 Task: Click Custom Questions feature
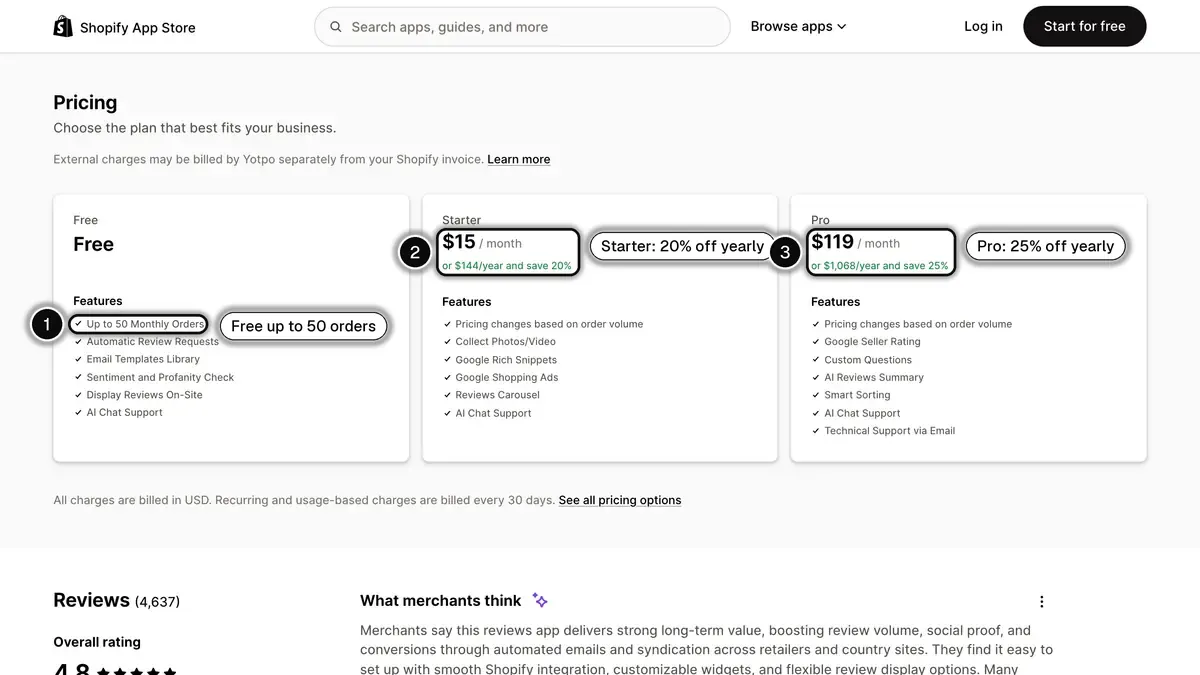coord(868,360)
